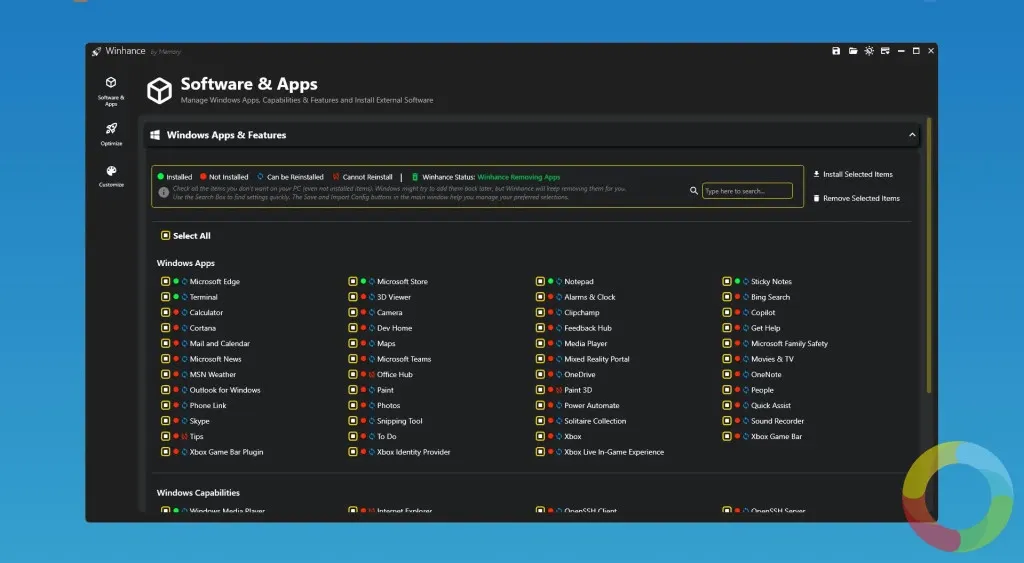The width and height of the screenshot is (1024, 563).
Task: Click the save config floppy disk icon
Action: (836, 51)
